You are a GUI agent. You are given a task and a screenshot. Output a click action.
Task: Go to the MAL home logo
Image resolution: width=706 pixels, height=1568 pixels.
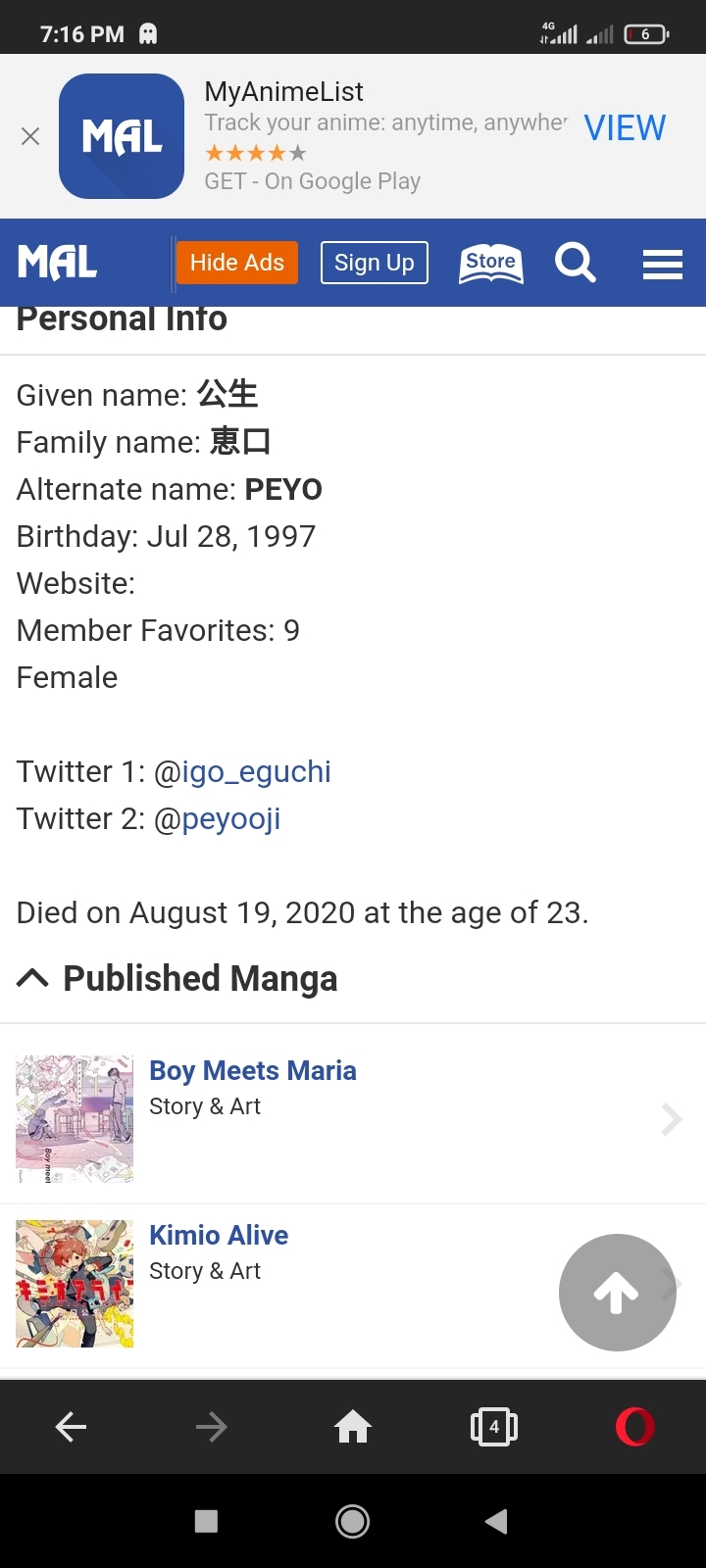click(58, 263)
